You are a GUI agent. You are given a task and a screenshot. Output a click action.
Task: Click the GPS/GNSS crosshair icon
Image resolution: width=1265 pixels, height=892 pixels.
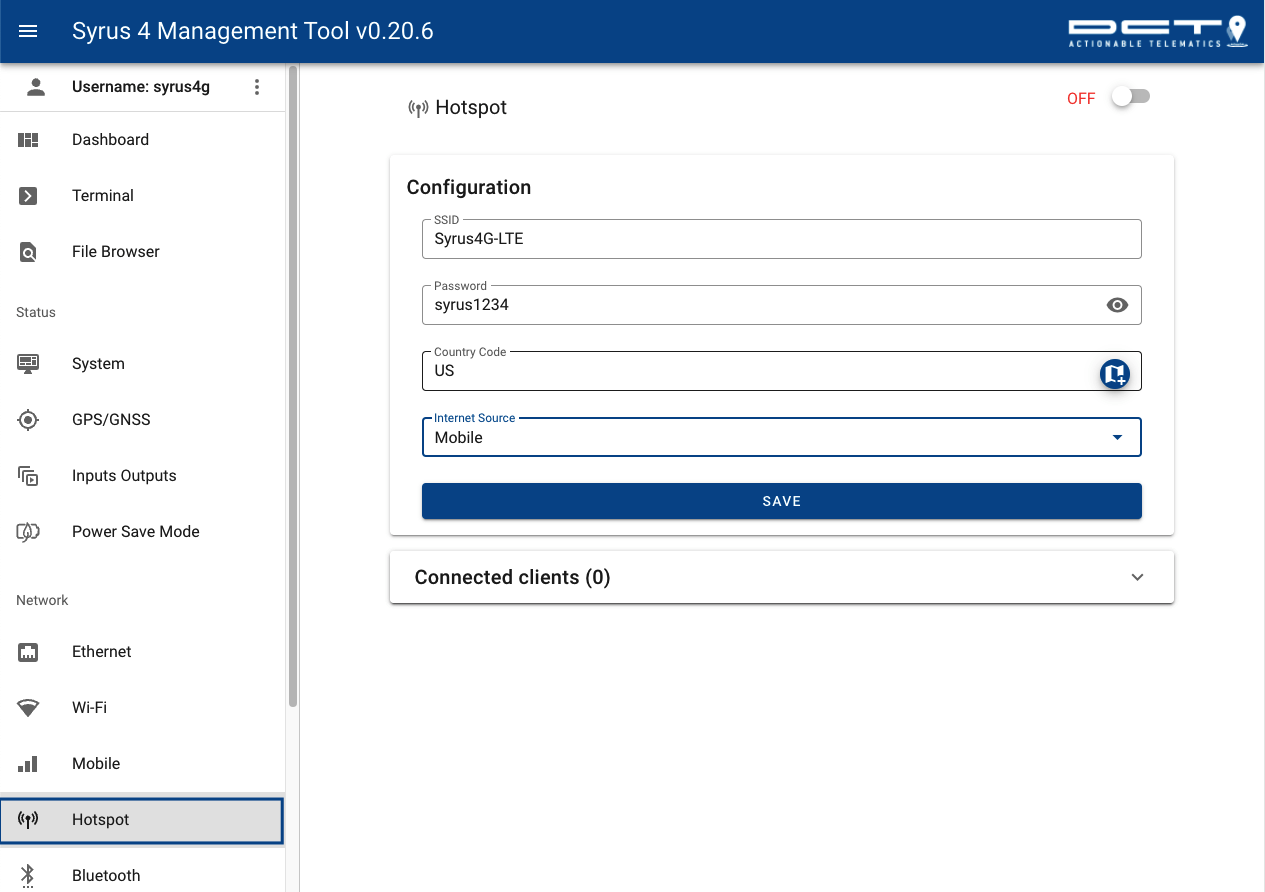click(x=28, y=420)
